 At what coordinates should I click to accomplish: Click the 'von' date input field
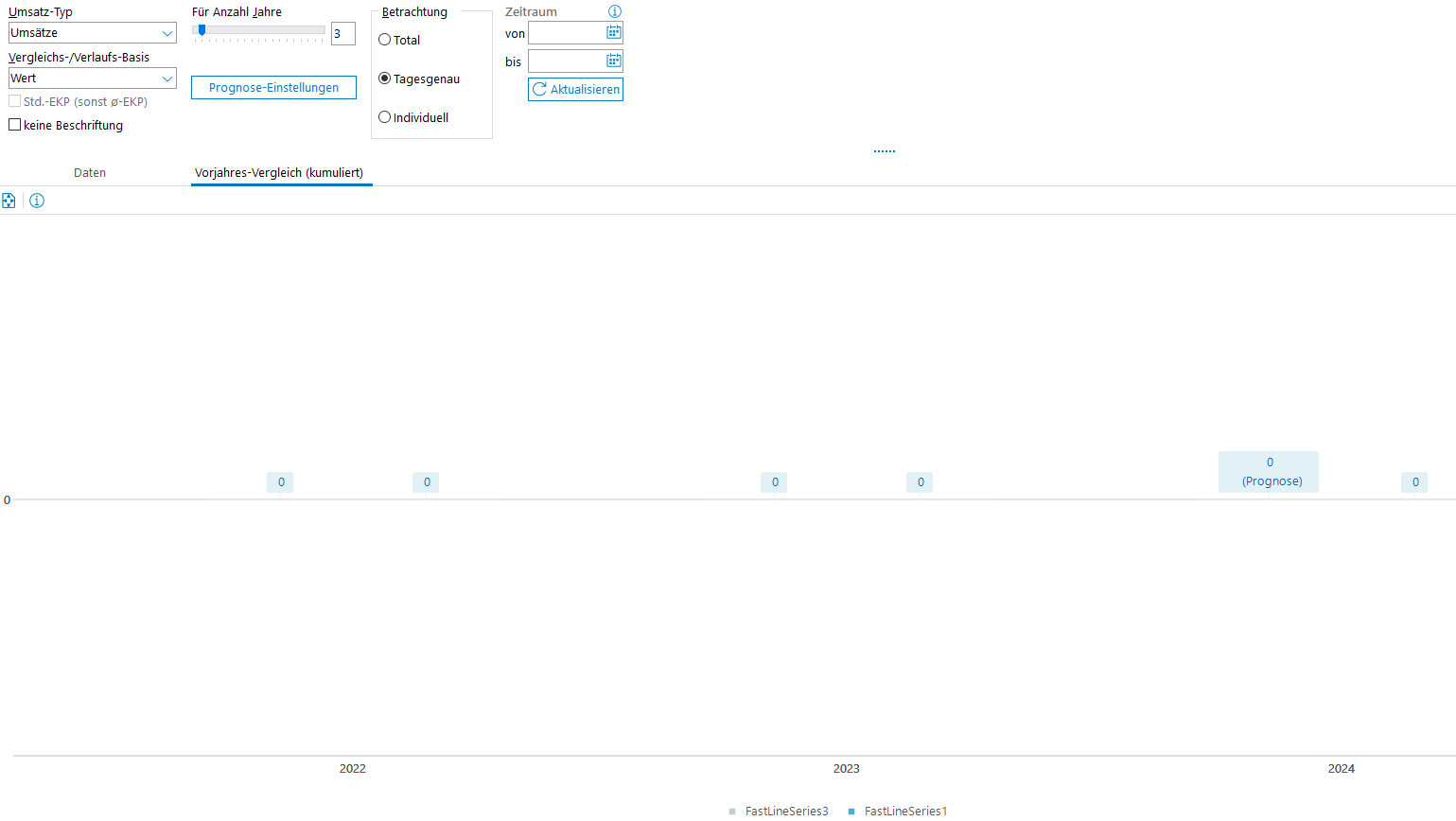click(566, 33)
